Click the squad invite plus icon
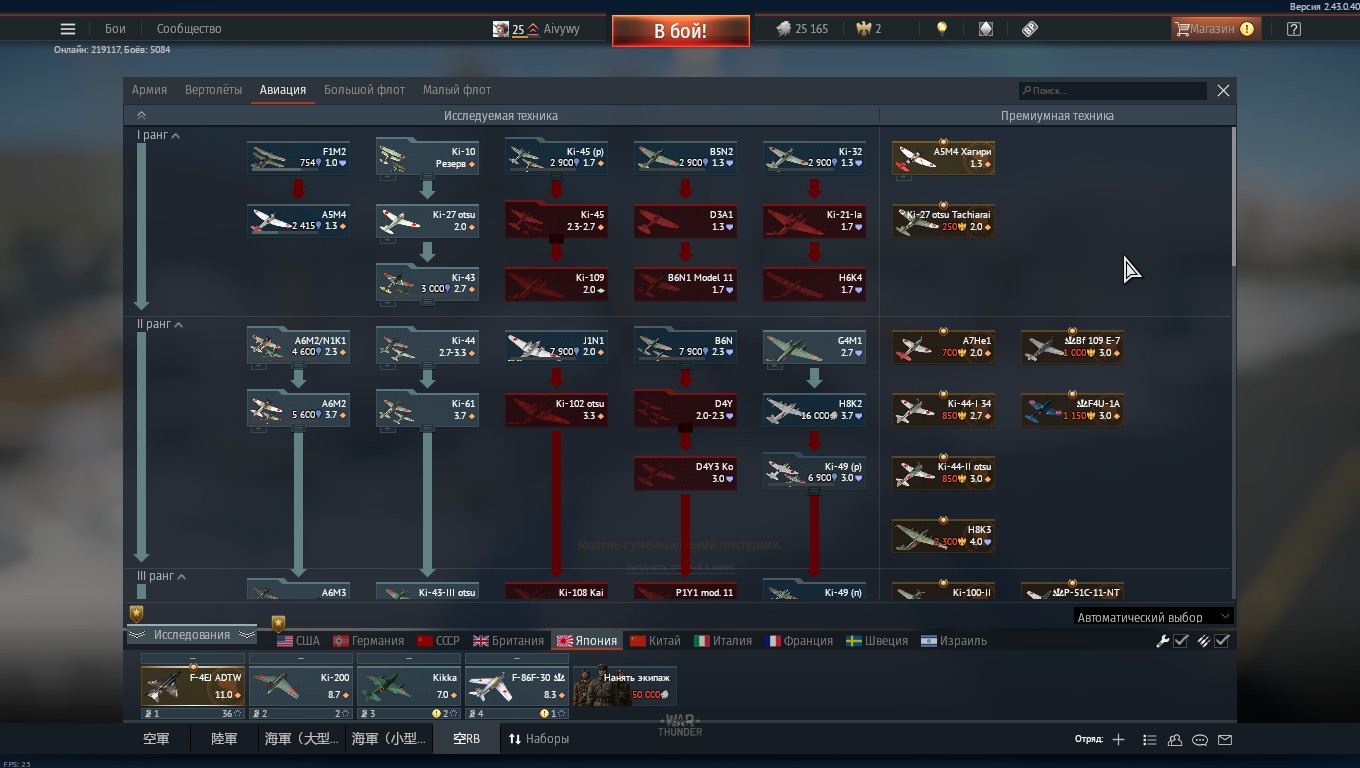 pos(1118,739)
